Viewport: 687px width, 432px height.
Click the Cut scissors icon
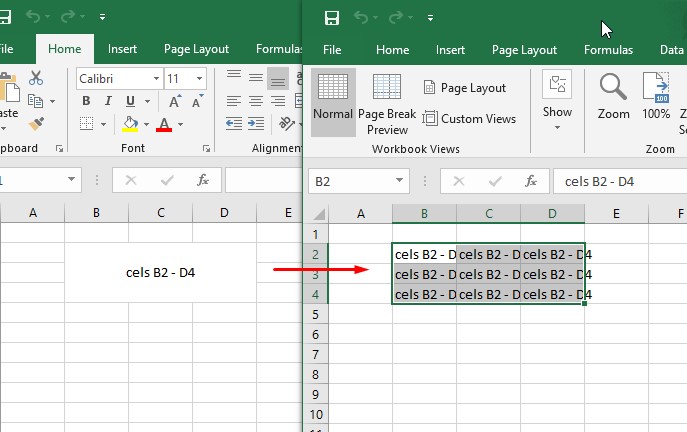(37, 78)
